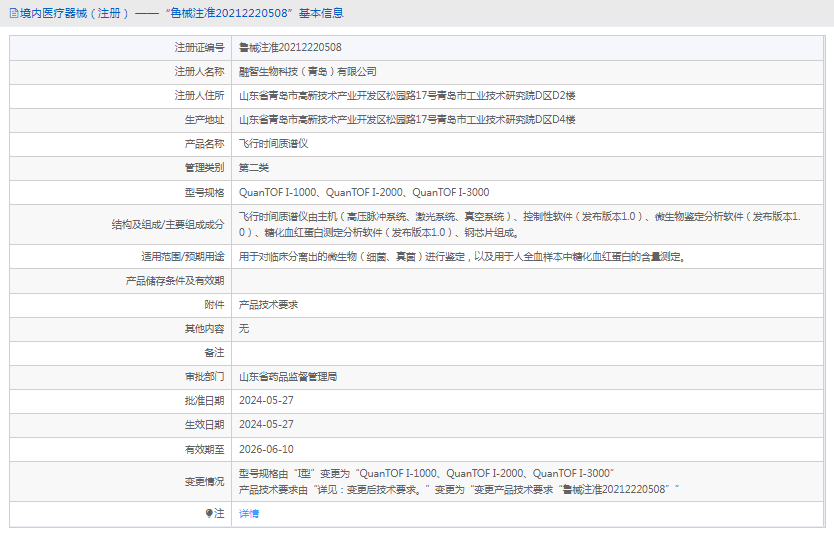The image size is (834, 534).
Task: Click the 注册人名称 label cell
Action: tap(121, 72)
